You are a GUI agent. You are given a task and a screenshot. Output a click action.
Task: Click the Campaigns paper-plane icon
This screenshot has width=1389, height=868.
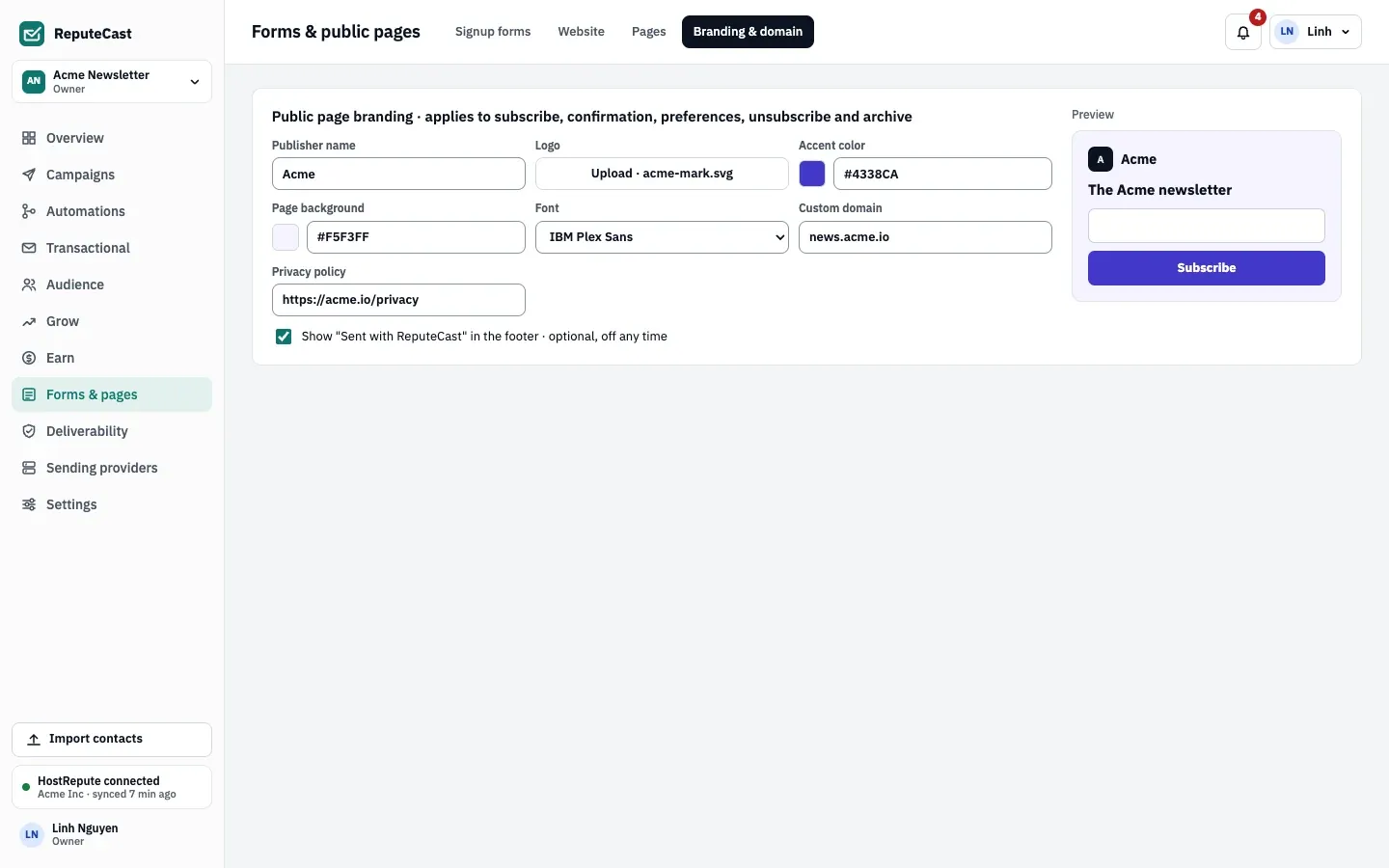coord(29,175)
